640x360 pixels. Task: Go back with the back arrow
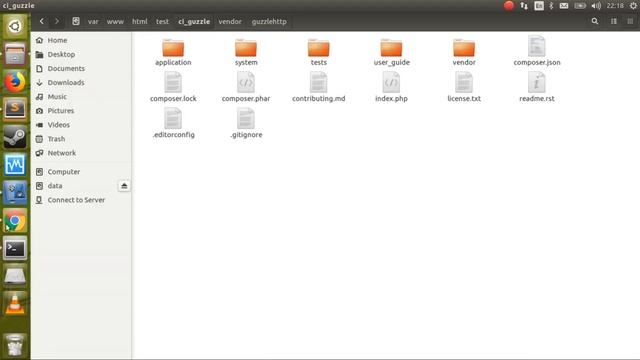pyautogui.click(x=42, y=21)
